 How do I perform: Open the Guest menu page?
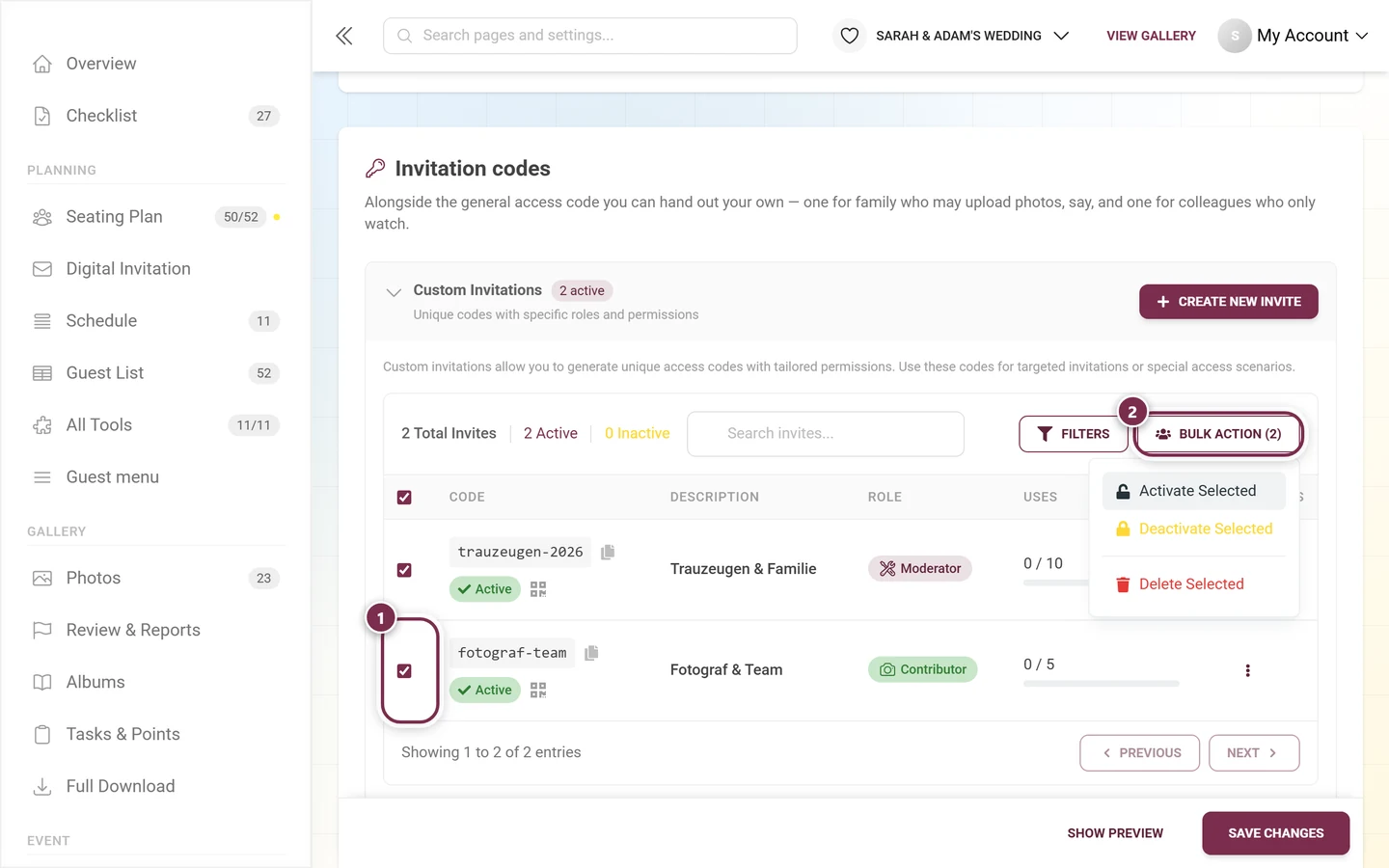click(155, 477)
